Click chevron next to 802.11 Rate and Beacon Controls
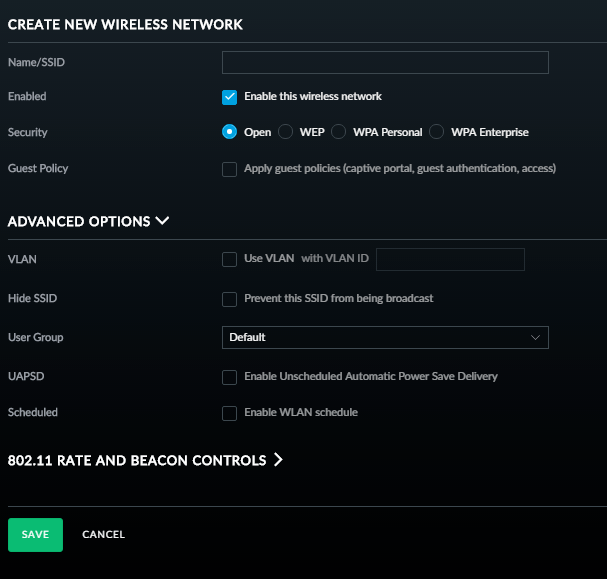This screenshot has height=579, width=607. click(x=278, y=460)
